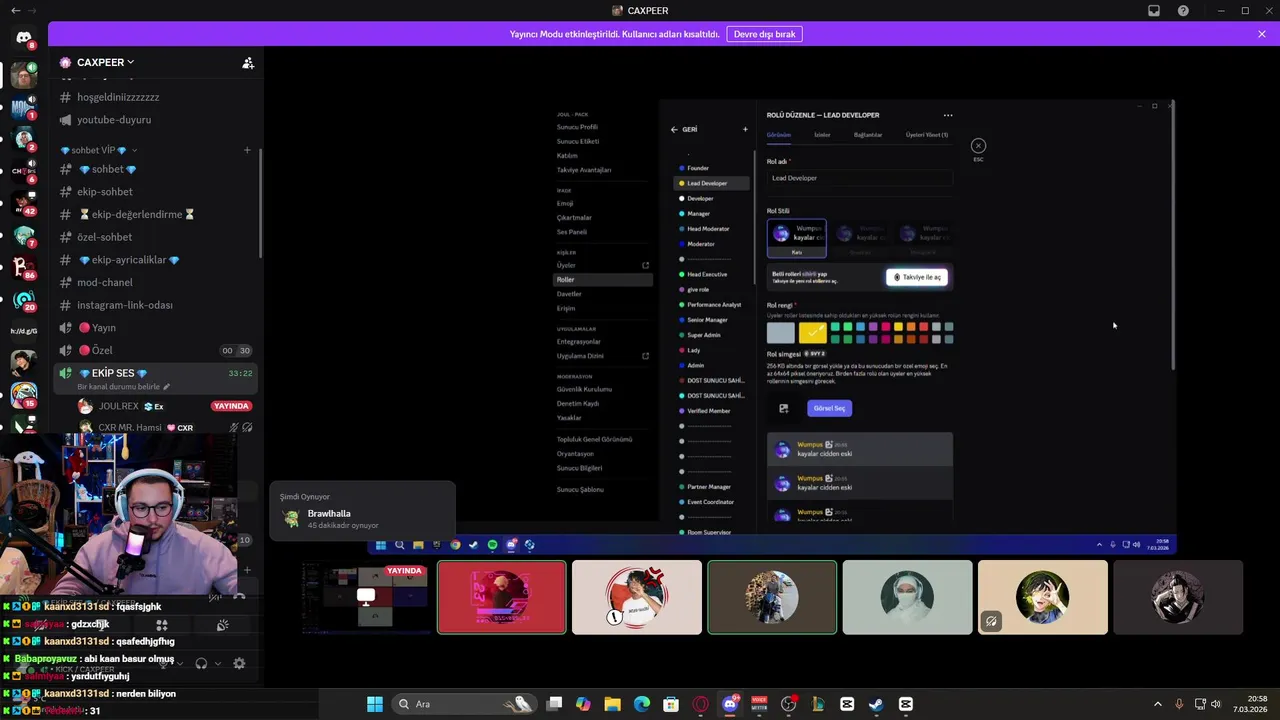The width and height of the screenshot is (1280, 720).
Task: Open the server icon with 20 badge
Action: pyautogui.click(x=24, y=299)
